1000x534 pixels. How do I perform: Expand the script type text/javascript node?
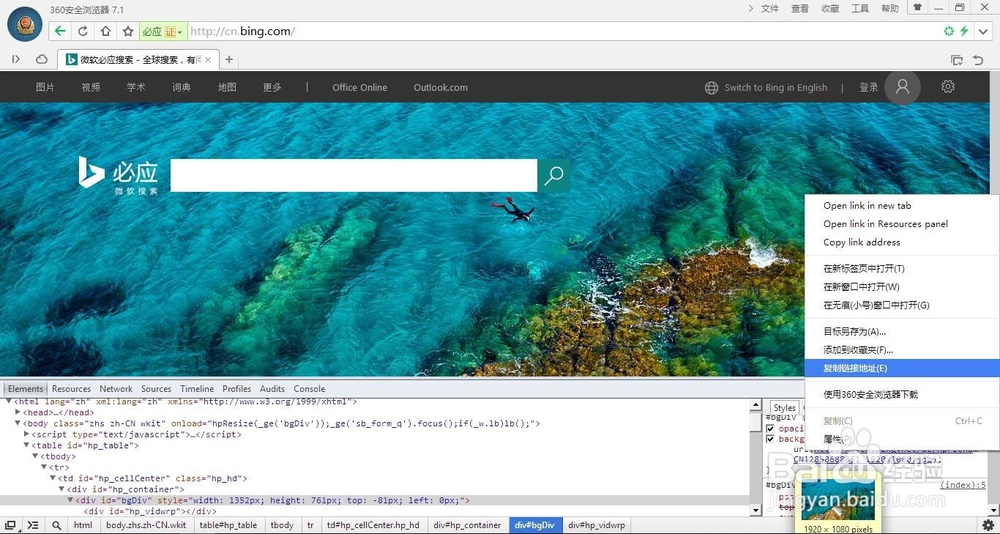pos(27,434)
